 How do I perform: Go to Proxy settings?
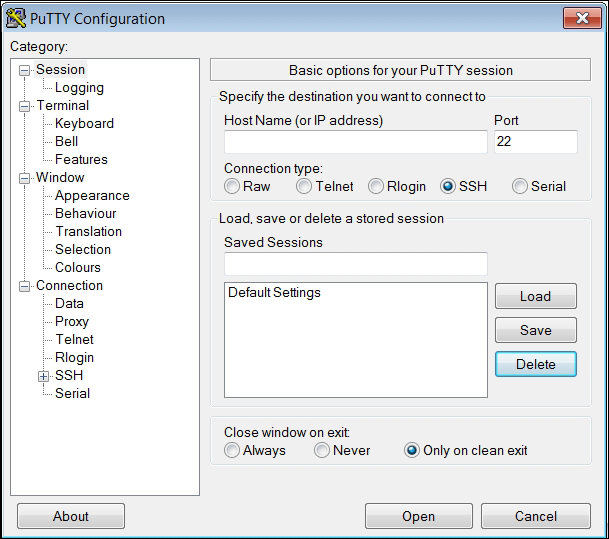pyautogui.click(x=72, y=322)
